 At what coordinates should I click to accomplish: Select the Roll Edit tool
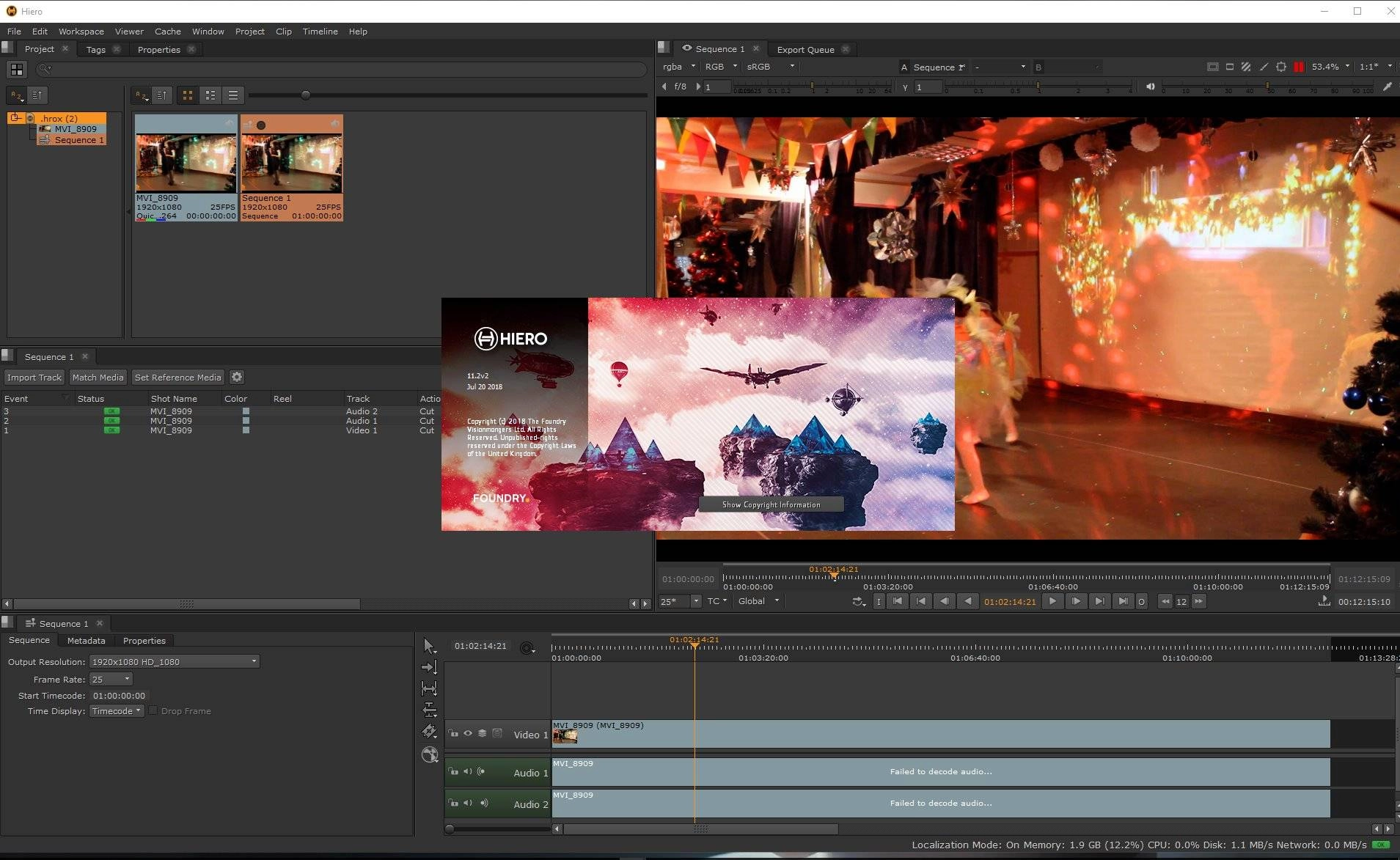[x=429, y=710]
